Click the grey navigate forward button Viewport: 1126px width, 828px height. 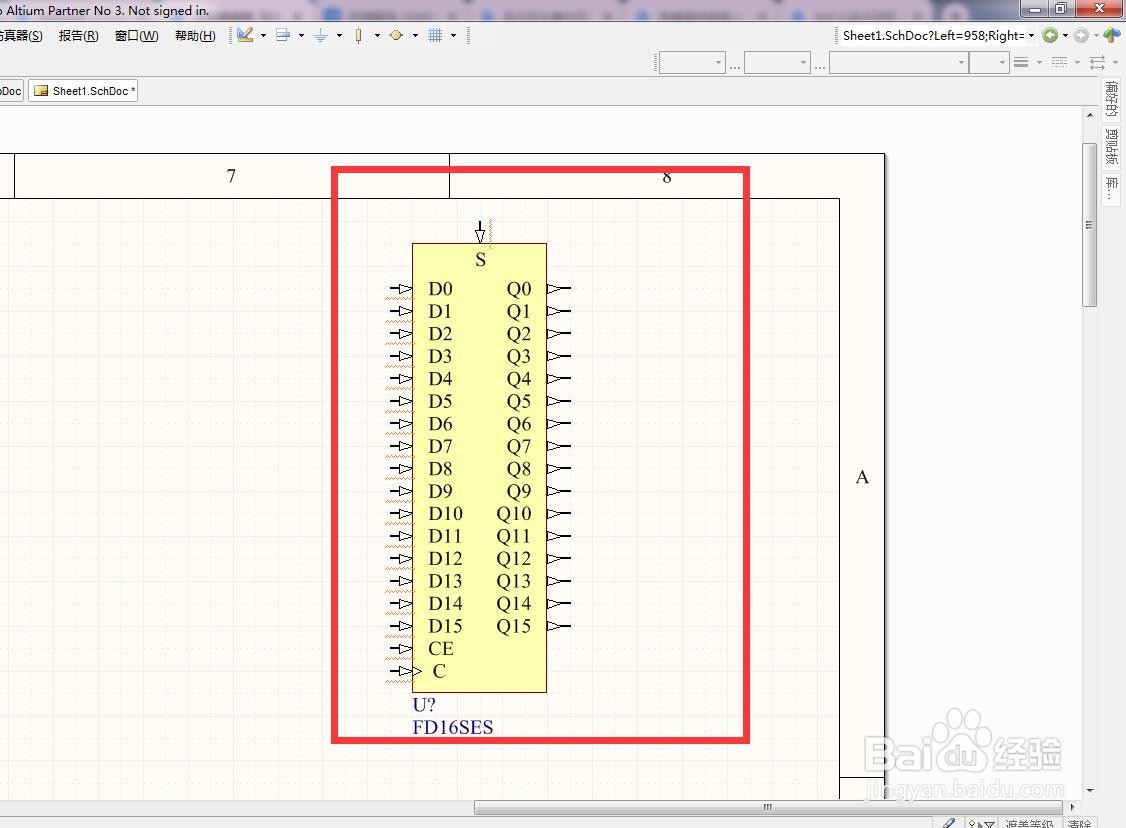point(1081,35)
